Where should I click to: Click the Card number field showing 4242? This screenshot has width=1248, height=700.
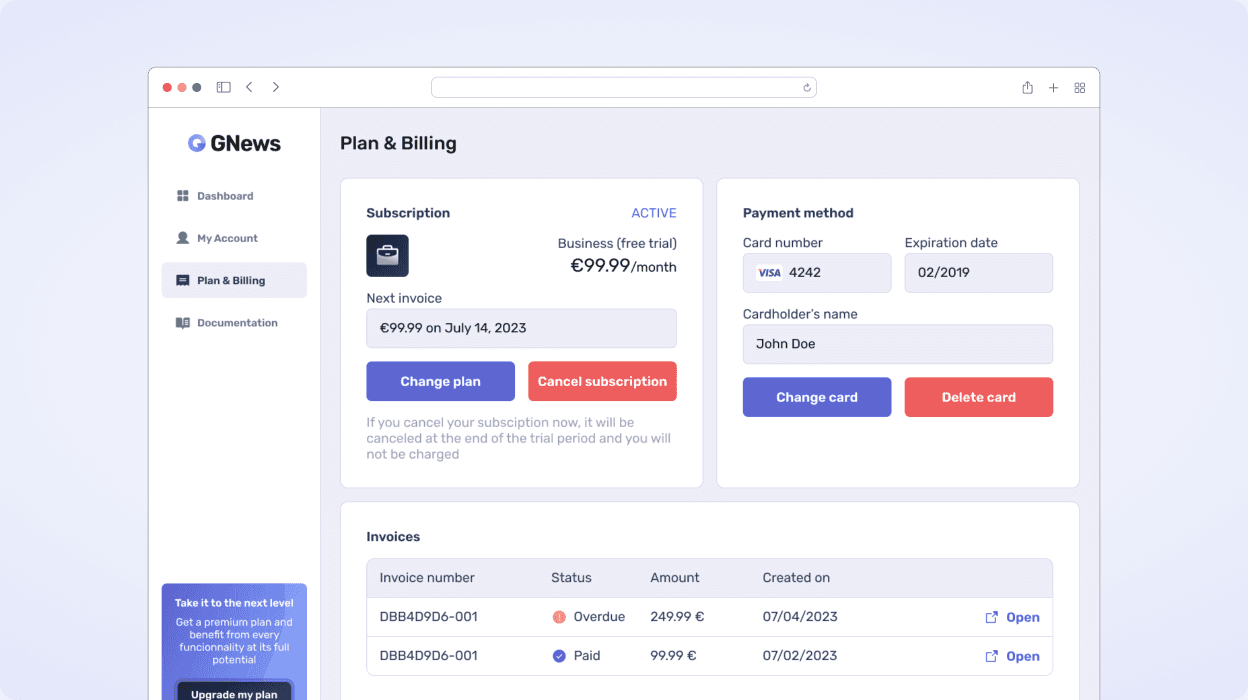click(x=817, y=273)
